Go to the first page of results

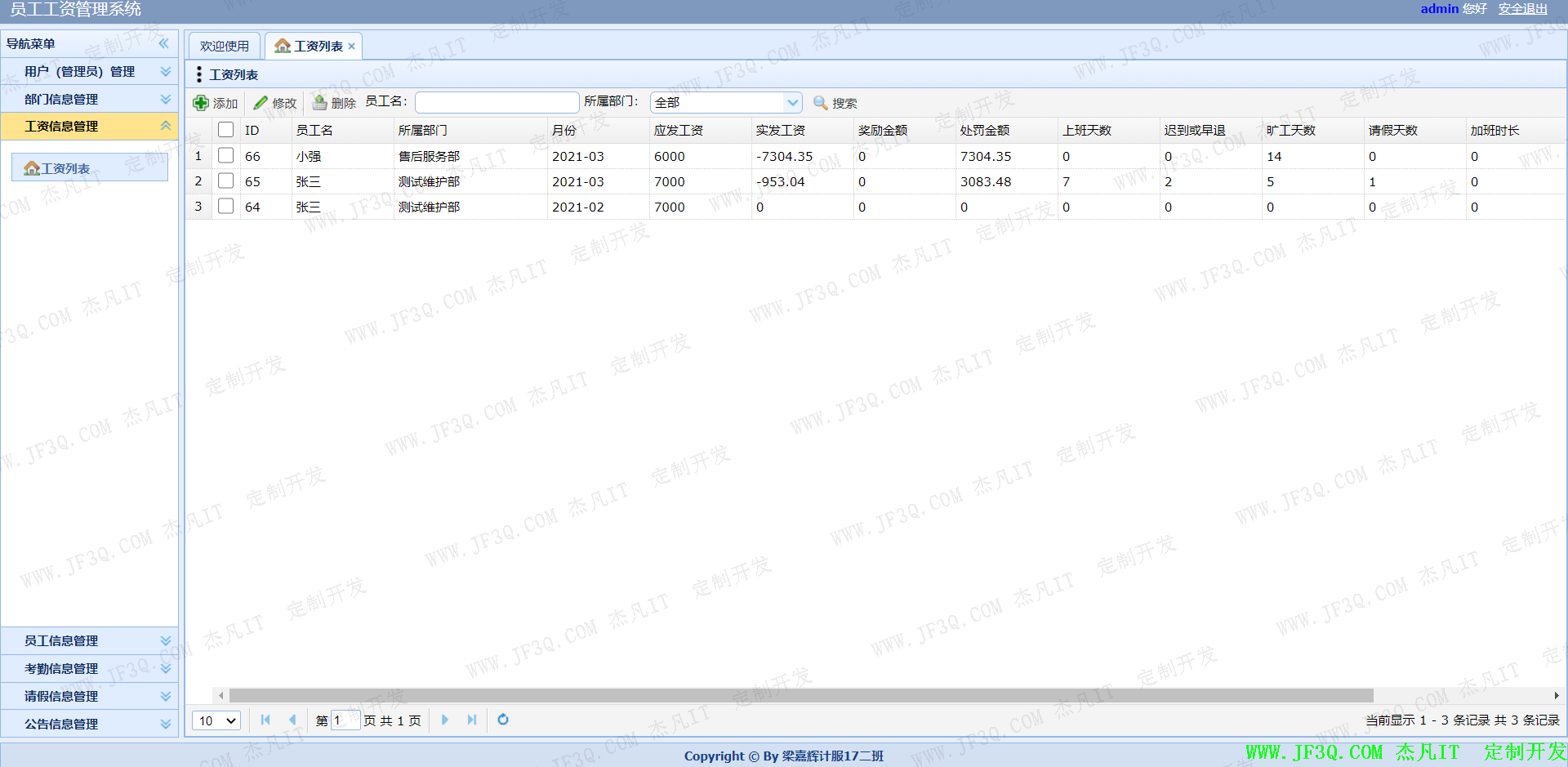(265, 720)
